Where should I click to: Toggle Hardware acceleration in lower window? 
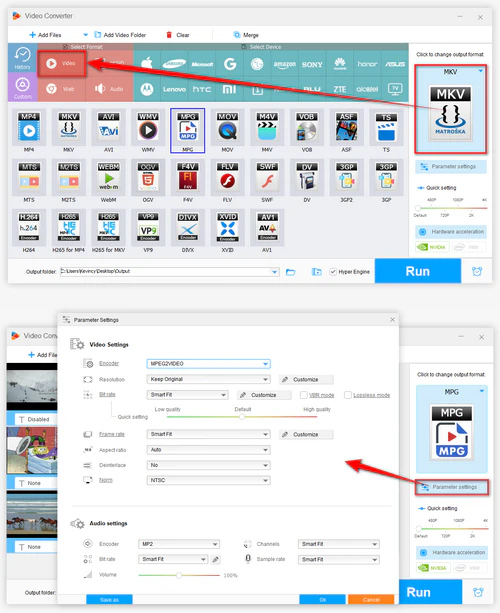click(452, 552)
